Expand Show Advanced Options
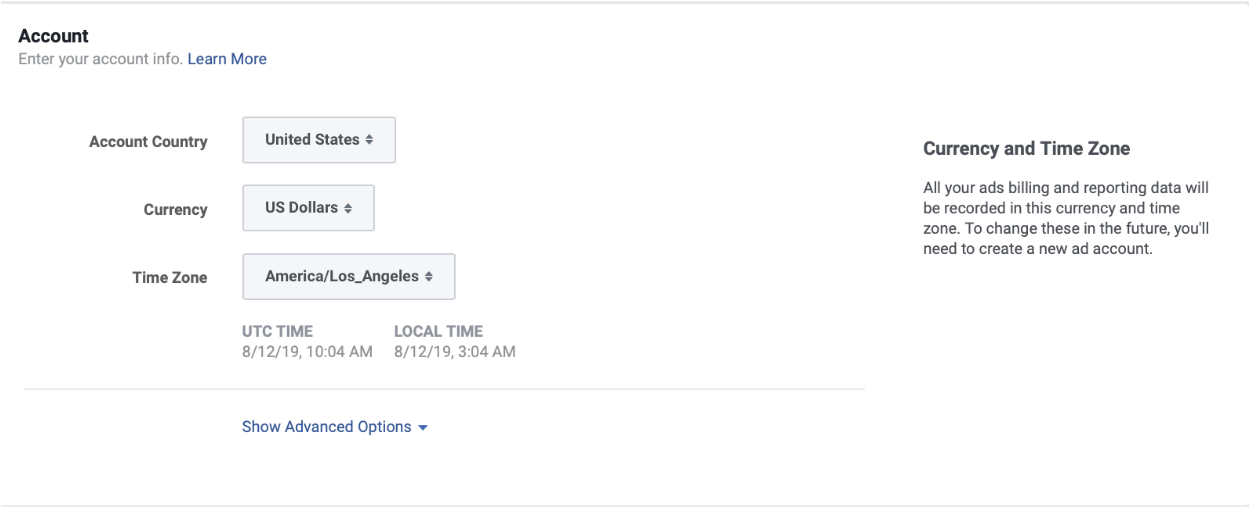The height and width of the screenshot is (512, 1256). (x=327, y=427)
